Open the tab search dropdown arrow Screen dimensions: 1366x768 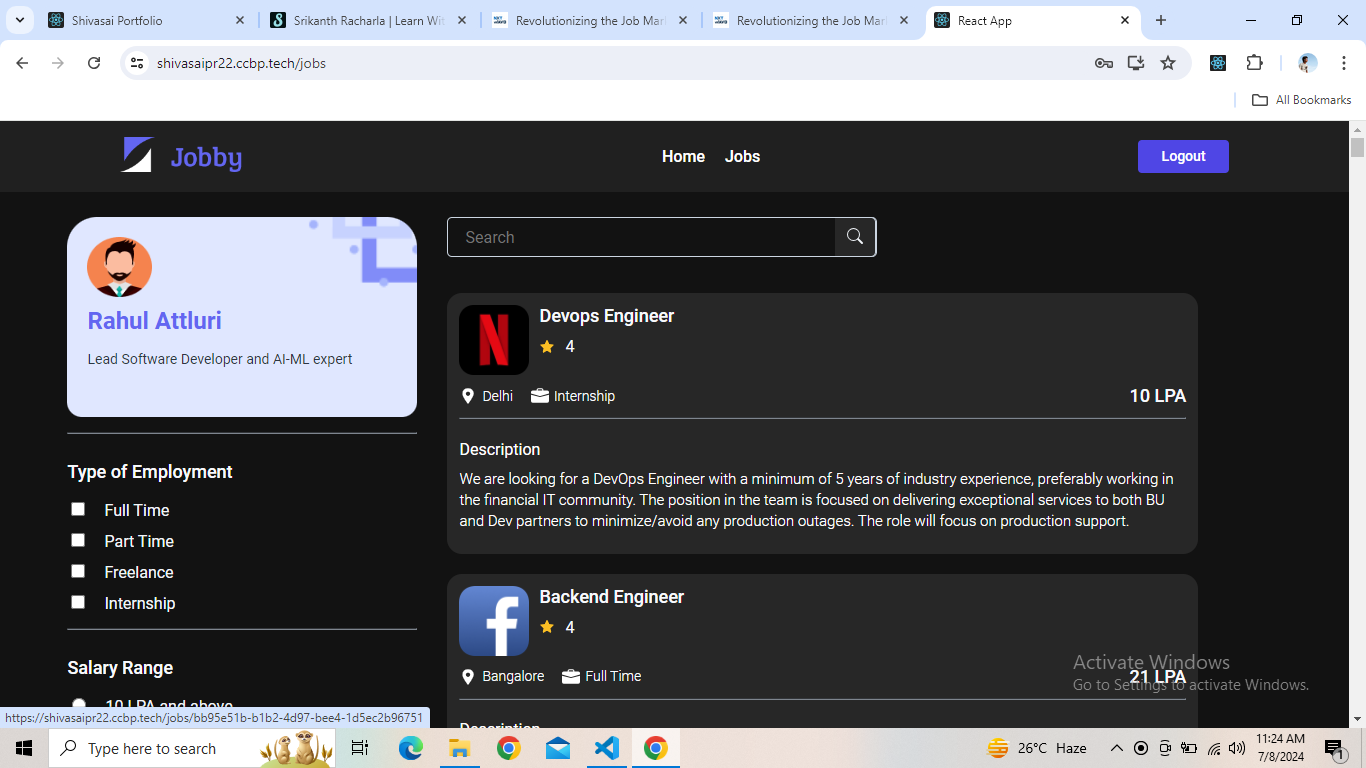pos(21,20)
